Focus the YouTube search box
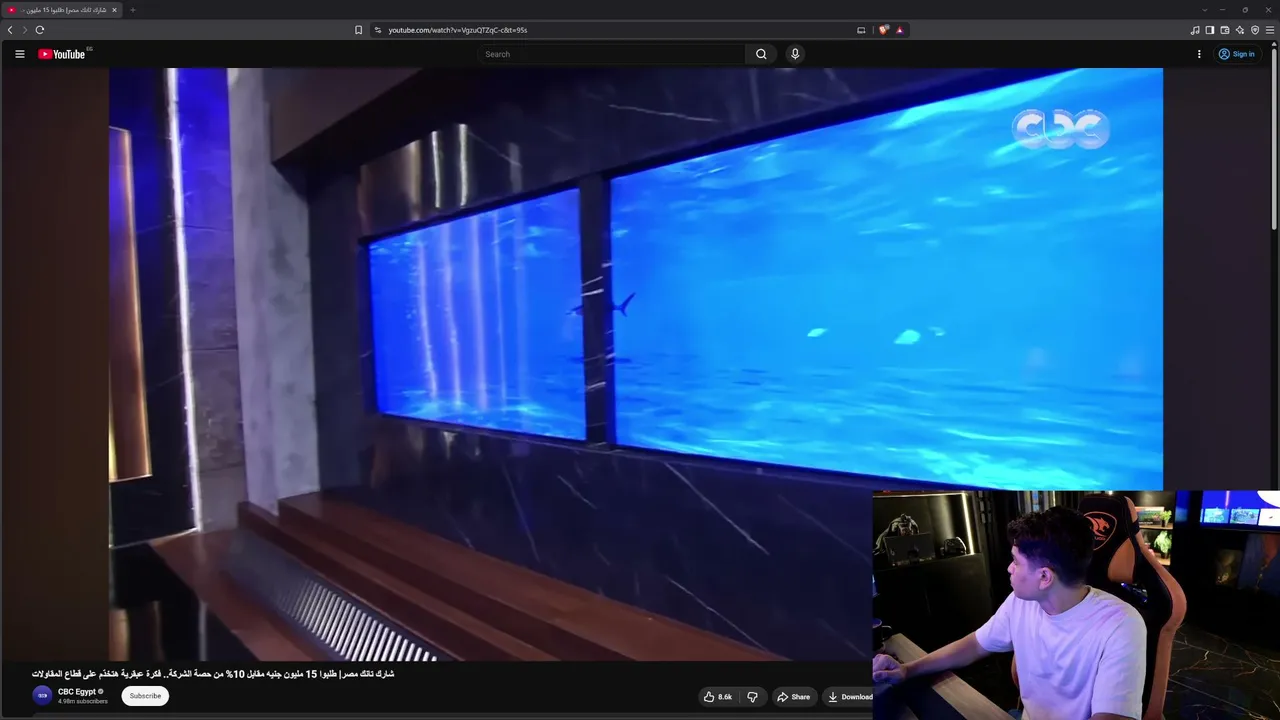 612,54
